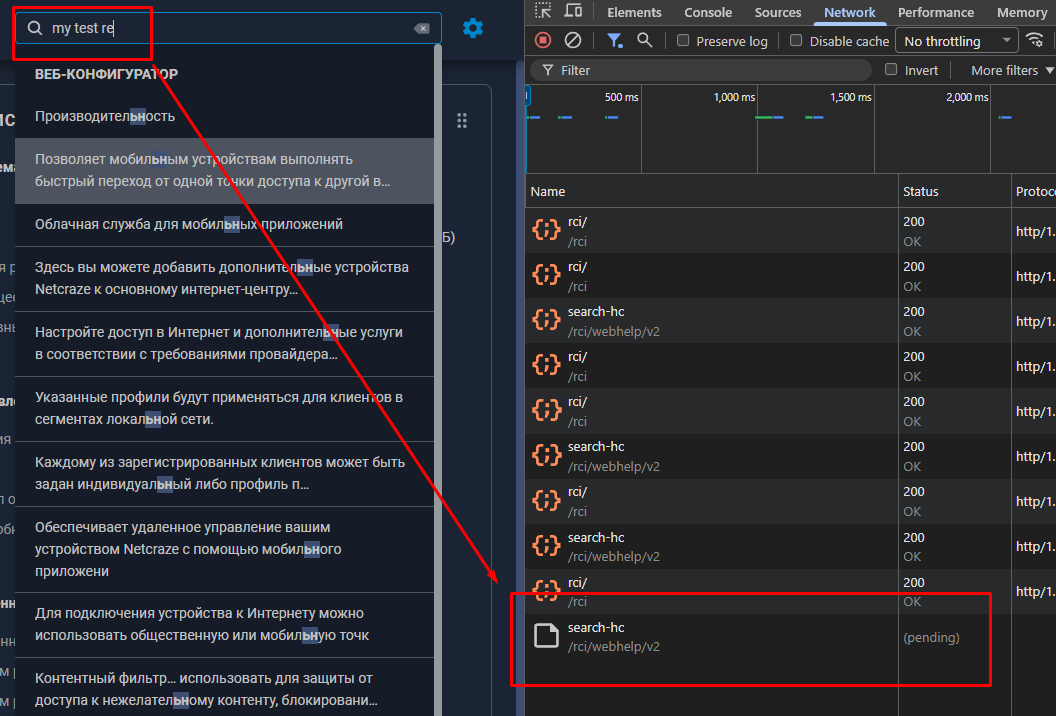Click the 1,000 ms timeline mark
The width and height of the screenshot is (1056, 716).
pos(734,97)
